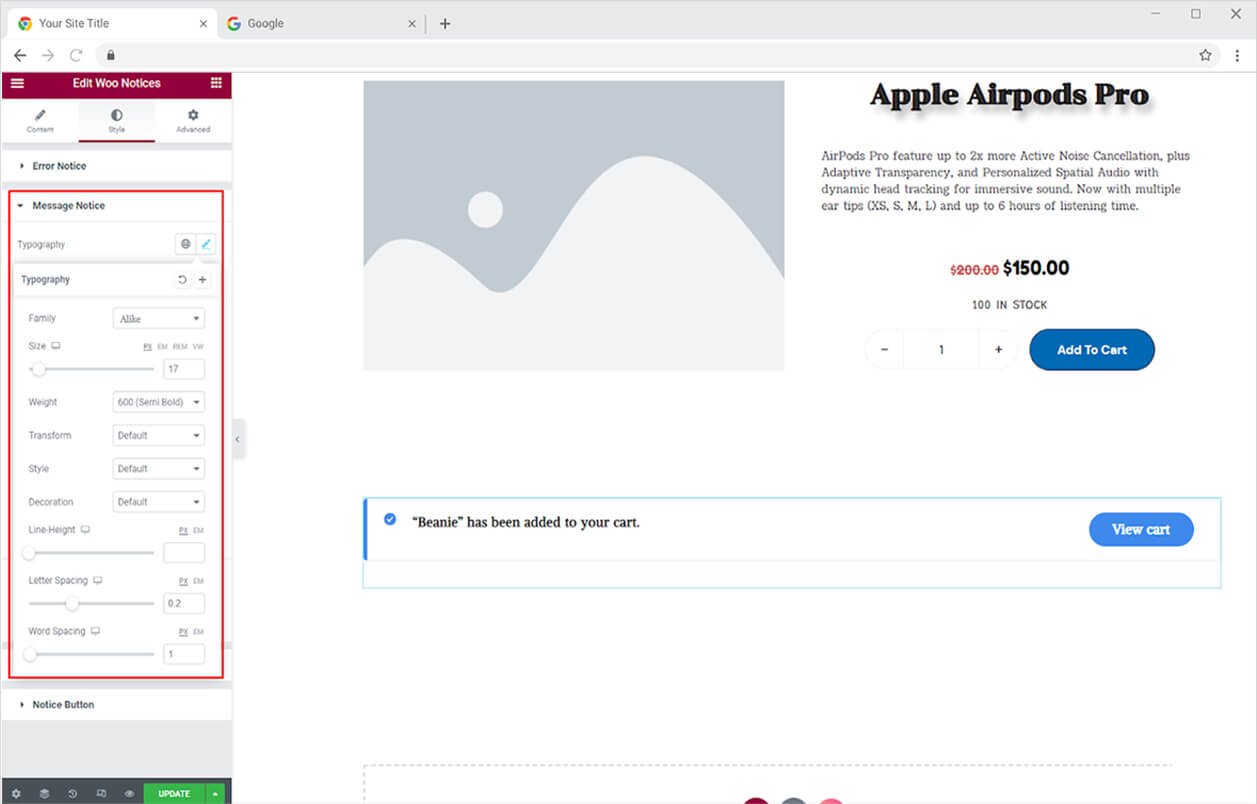Click the Add To Cart button
Image resolution: width=1257 pixels, height=804 pixels.
(x=1091, y=350)
